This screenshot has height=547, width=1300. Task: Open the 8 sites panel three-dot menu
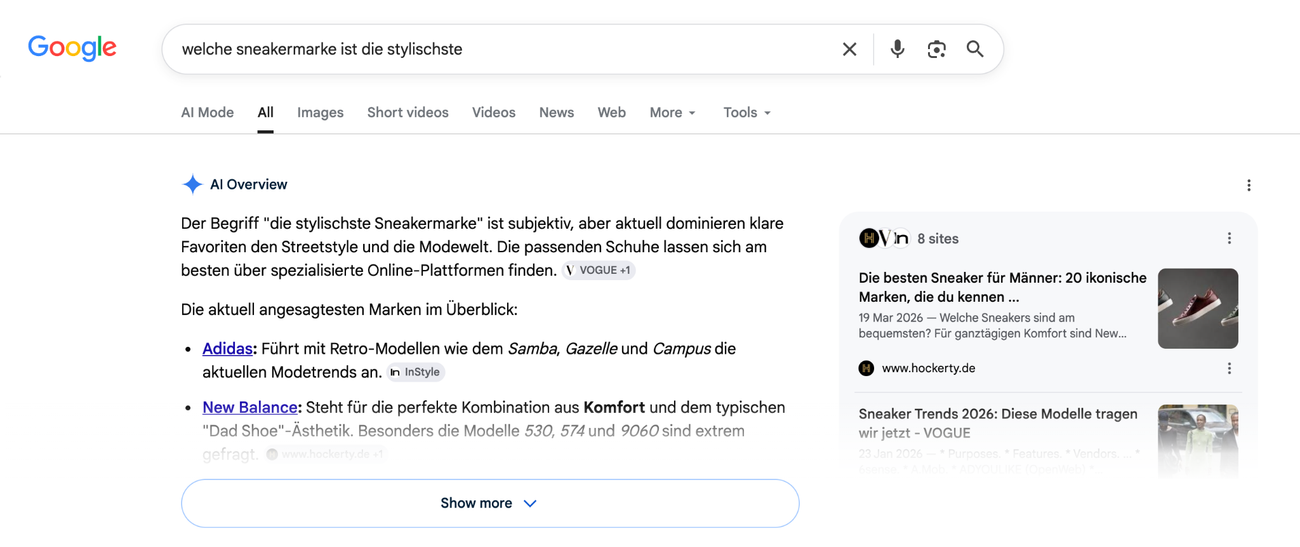pyautogui.click(x=1229, y=238)
